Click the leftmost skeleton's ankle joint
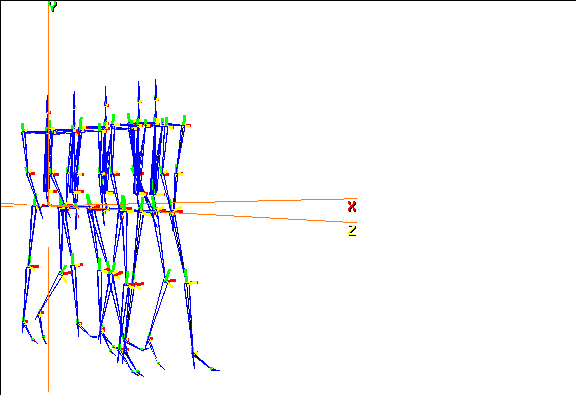Image resolution: width=576 pixels, height=395 pixels. pyautogui.click(x=25, y=322)
